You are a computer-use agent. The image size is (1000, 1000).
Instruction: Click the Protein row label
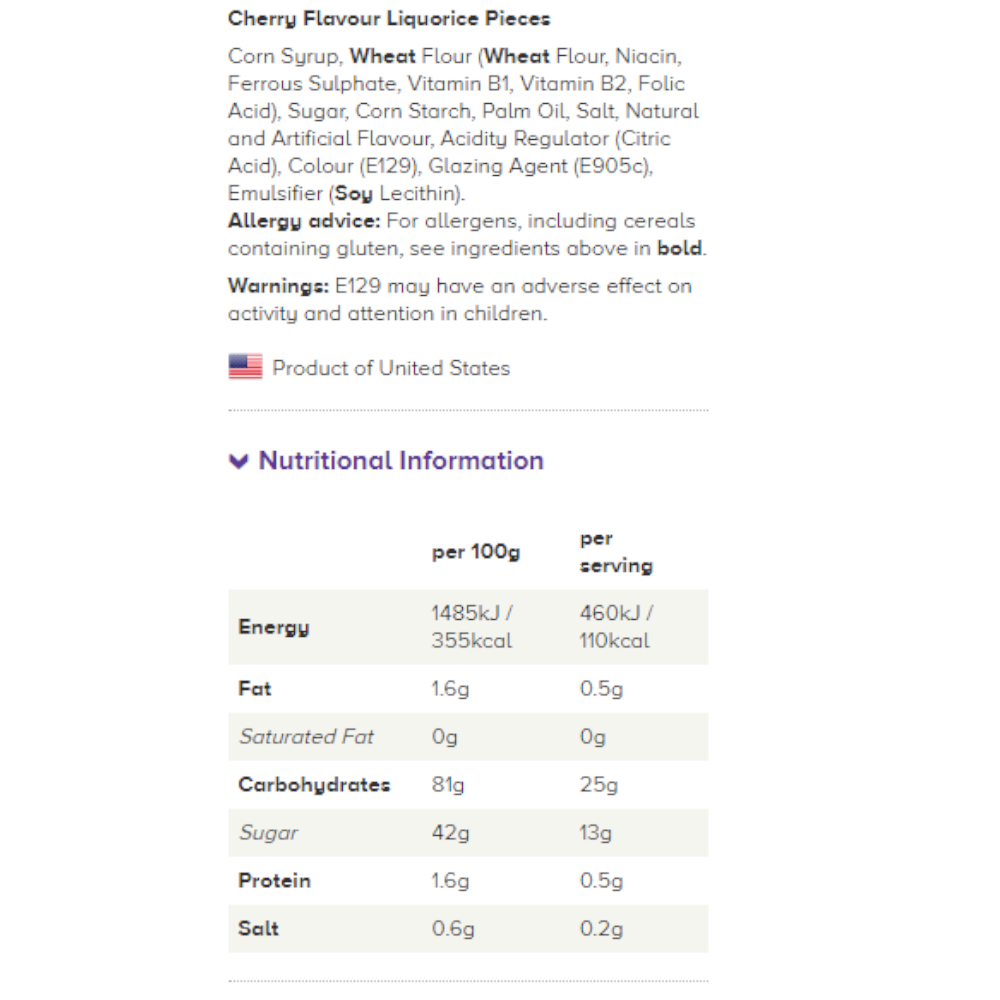(275, 881)
